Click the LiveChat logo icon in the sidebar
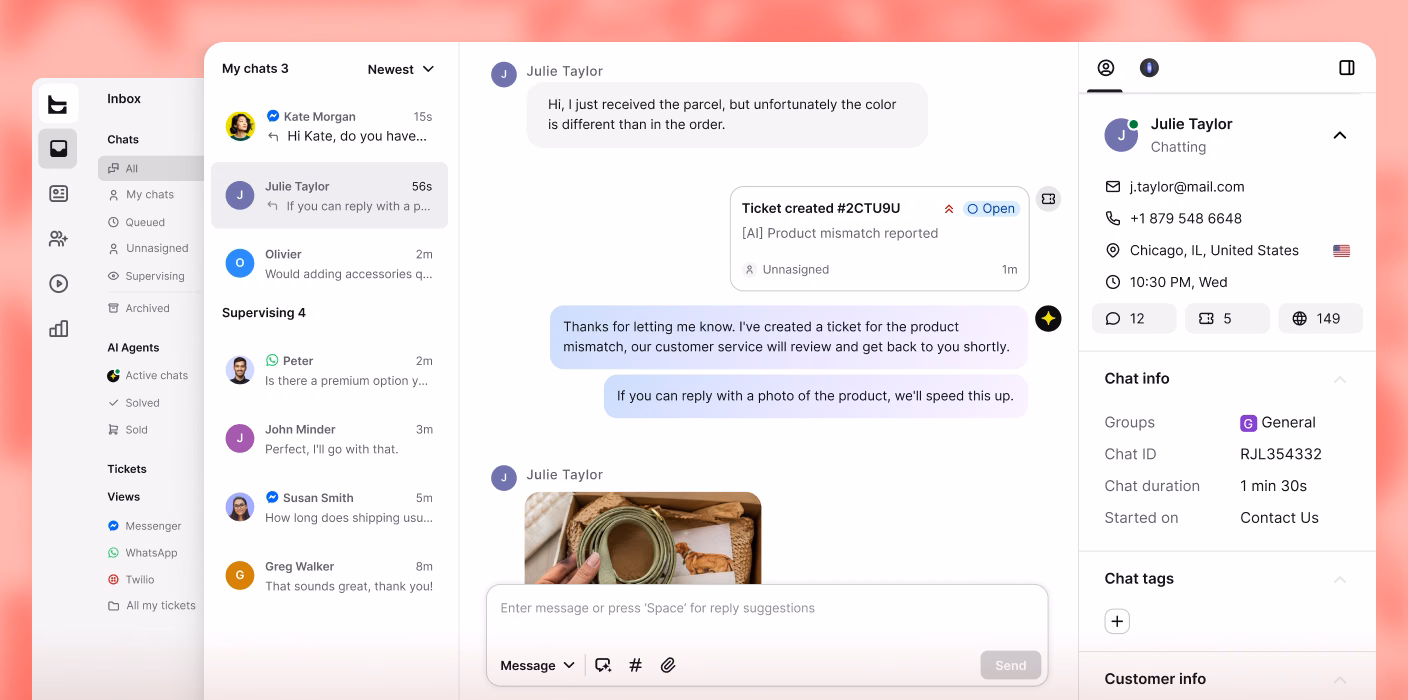Viewport: 1408px width, 700px height. [x=58, y=104]
